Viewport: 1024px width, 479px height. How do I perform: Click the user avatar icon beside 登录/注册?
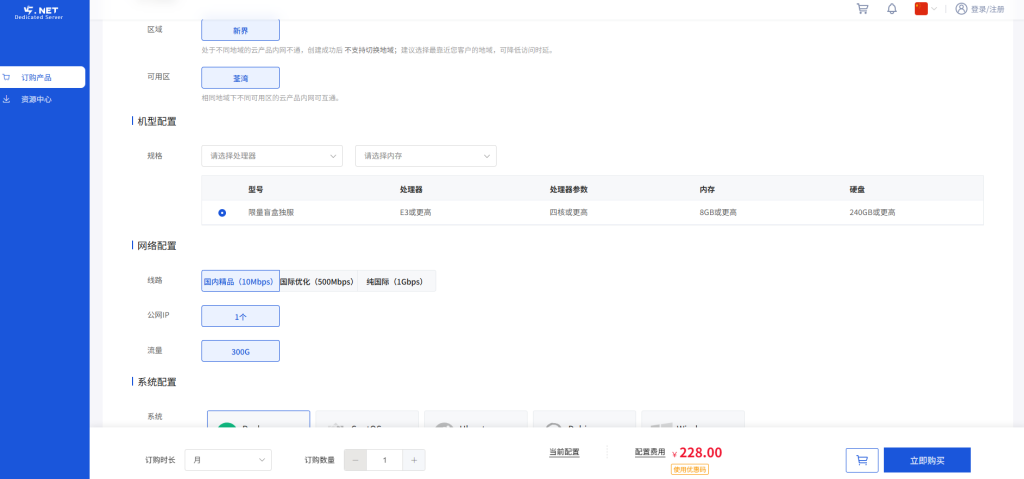point(961,9)
